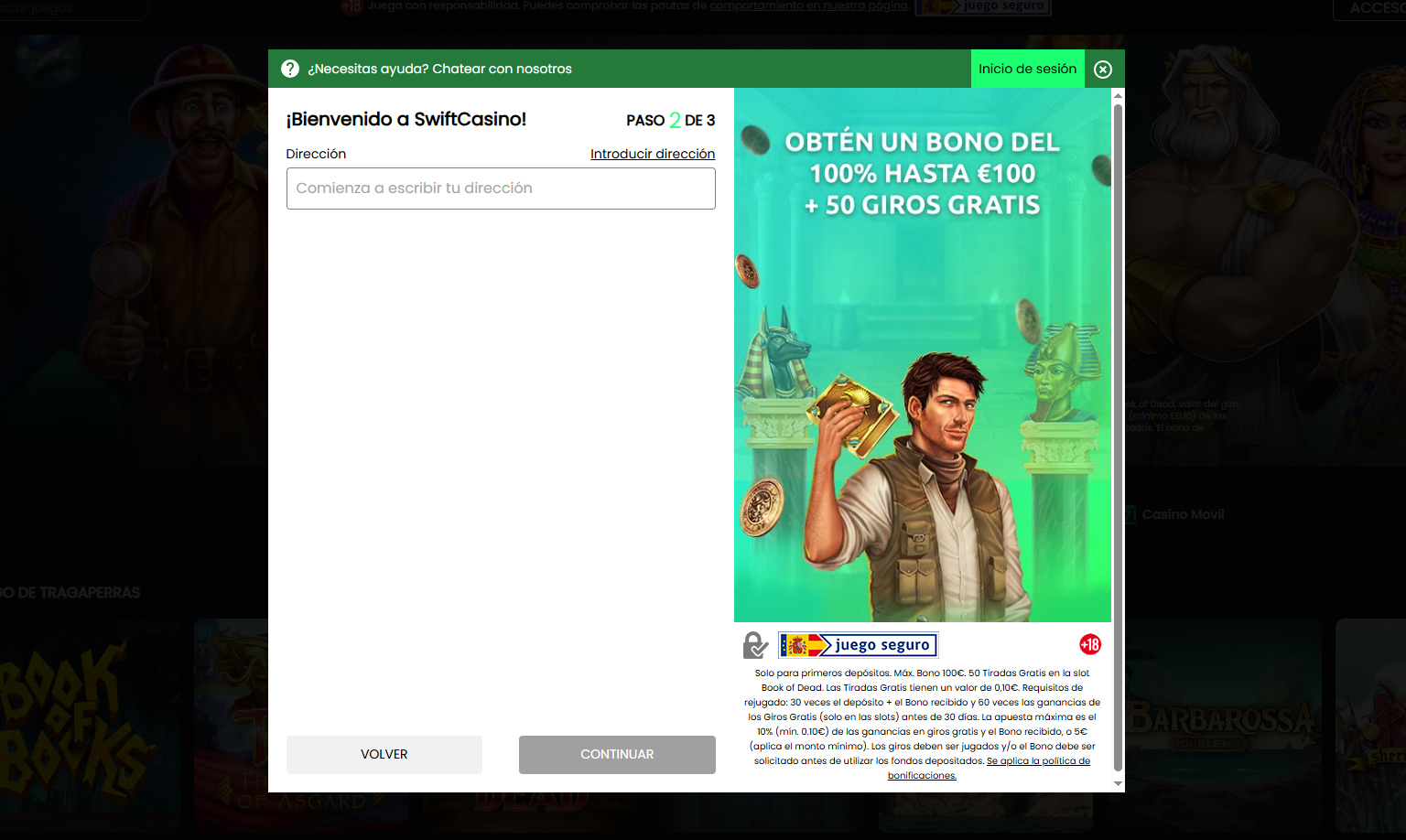
Task: Click the 'Dirección' field label
Action: 316,154
